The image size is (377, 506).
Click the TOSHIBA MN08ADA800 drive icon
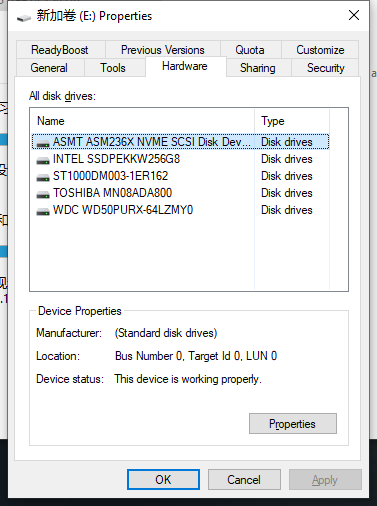pos(43,194)
